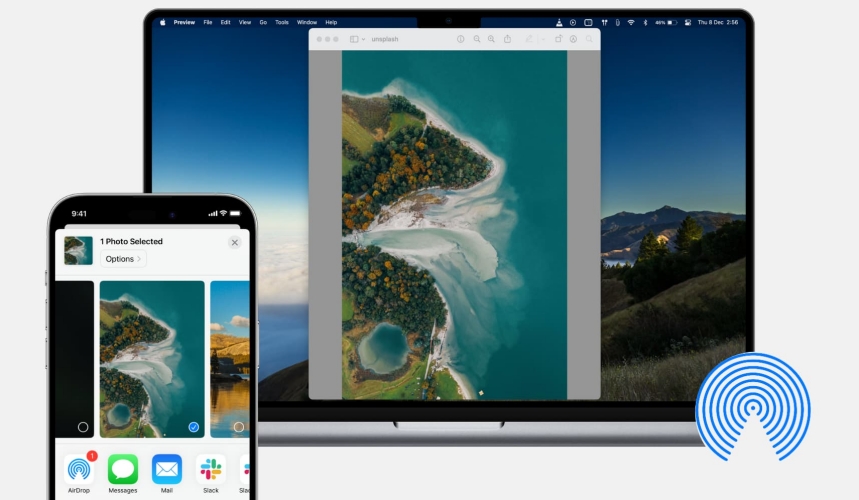
Task: Open the Bluetooth menu bar item
Action: coord(645,22)
